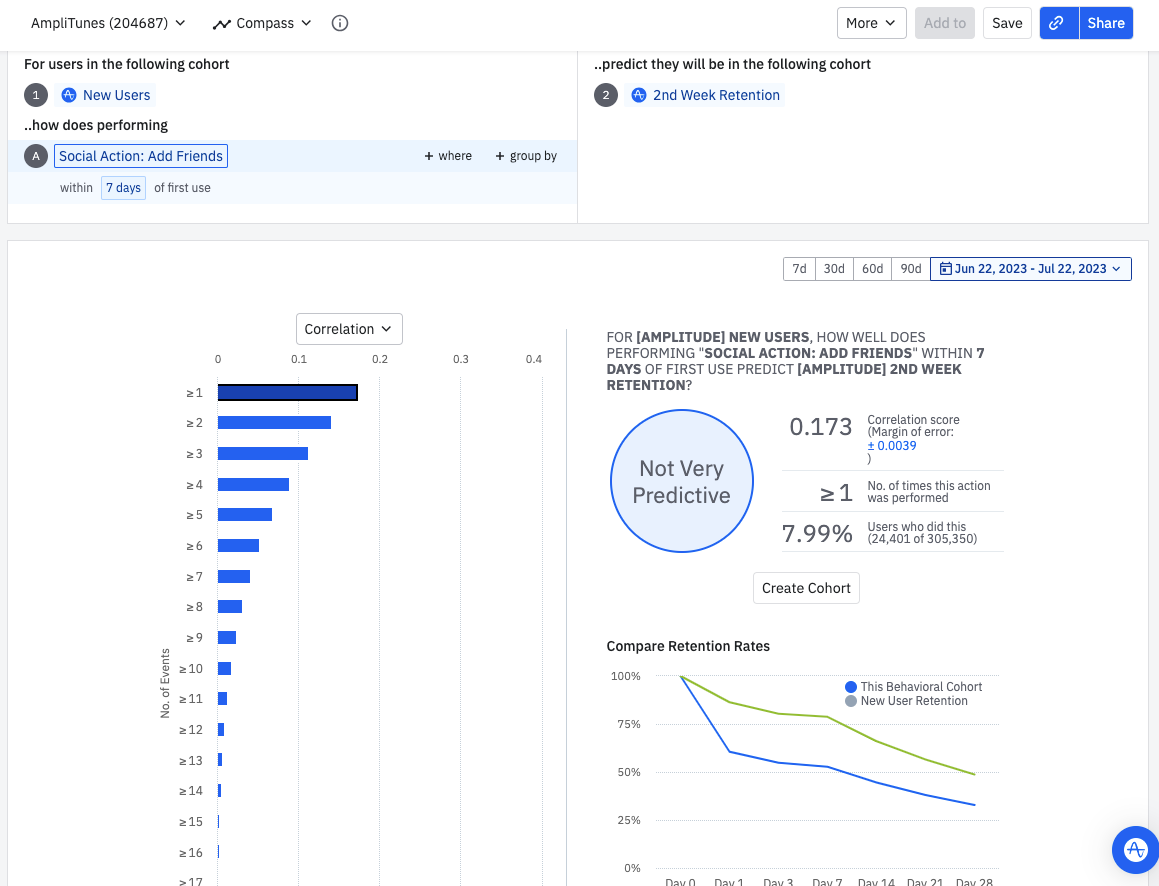
Task: Expand the Correlation metric dropdown
Action: (x=349, y=329)
